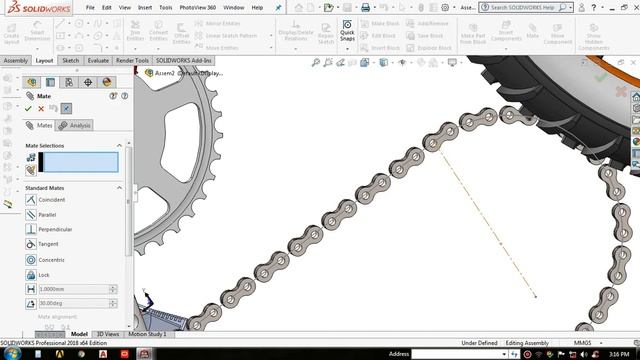Expand the Quick Snaps dropdown arrow
Viewport: 640px width, 360px height.
click(x=347, y=49)
